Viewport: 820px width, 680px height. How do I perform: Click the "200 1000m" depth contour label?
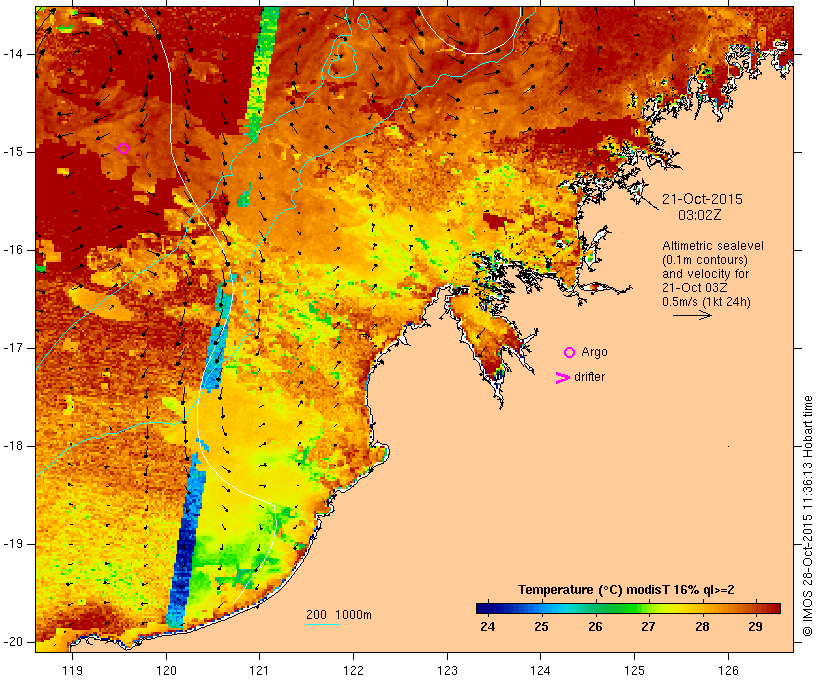pos(339,615)
